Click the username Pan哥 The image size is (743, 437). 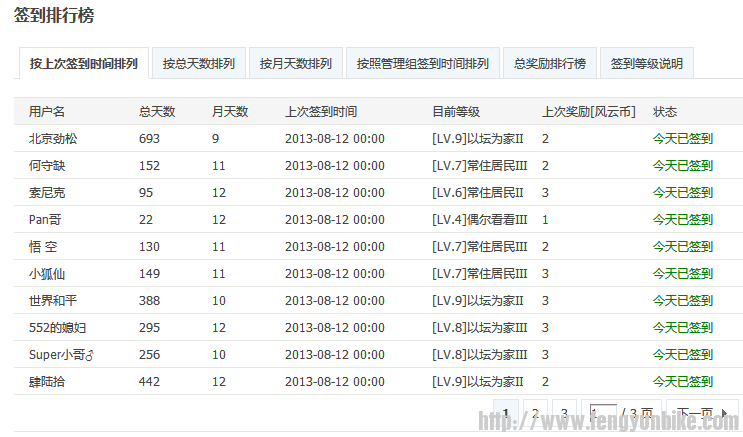coord(46,220)
